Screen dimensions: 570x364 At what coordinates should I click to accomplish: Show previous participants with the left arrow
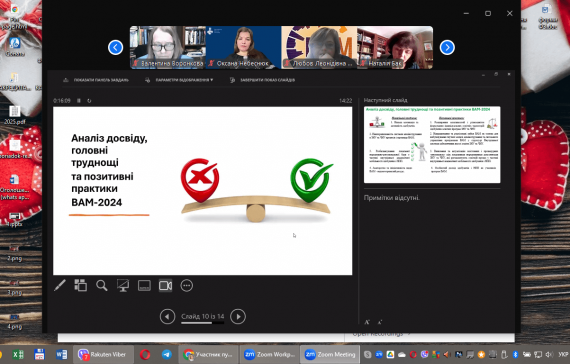(x=115, y=47)
